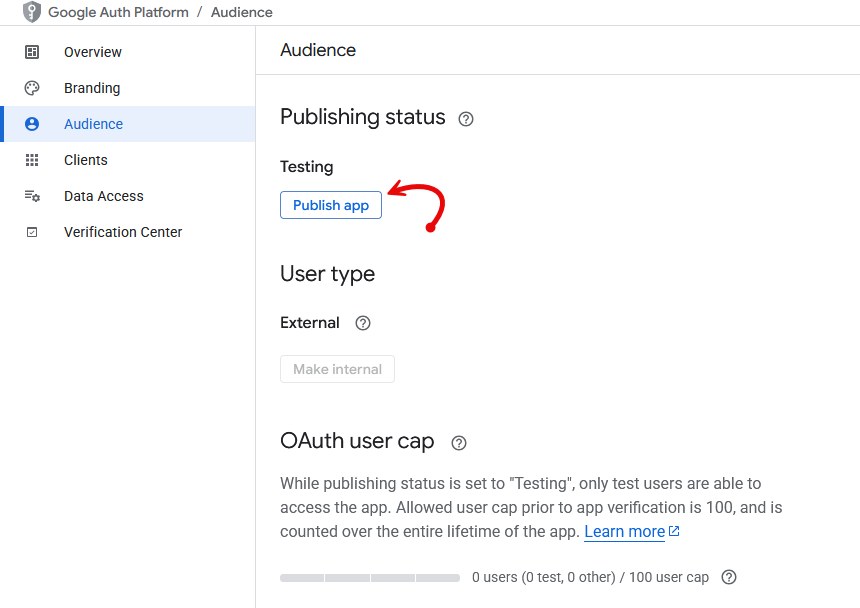The width and height of the screenshot is (860, 608).
Task: Click the Make internal button
Action: 337,369
